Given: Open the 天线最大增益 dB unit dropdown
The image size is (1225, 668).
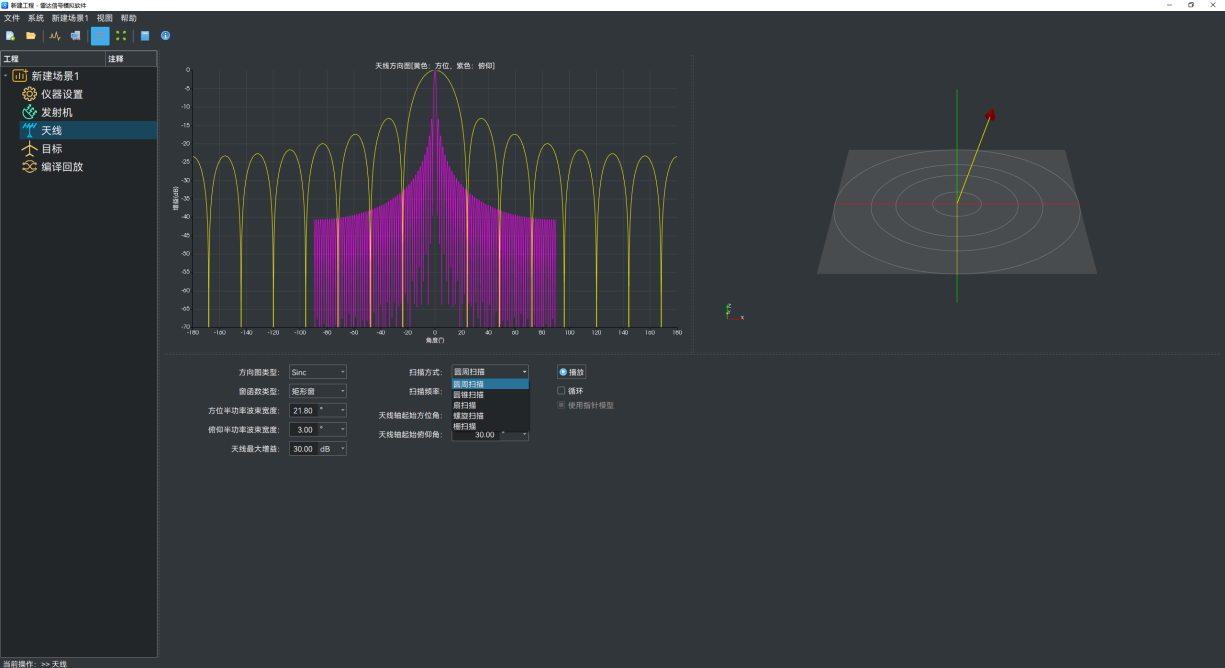Looking at the screenshot, I should pos(332,449).
